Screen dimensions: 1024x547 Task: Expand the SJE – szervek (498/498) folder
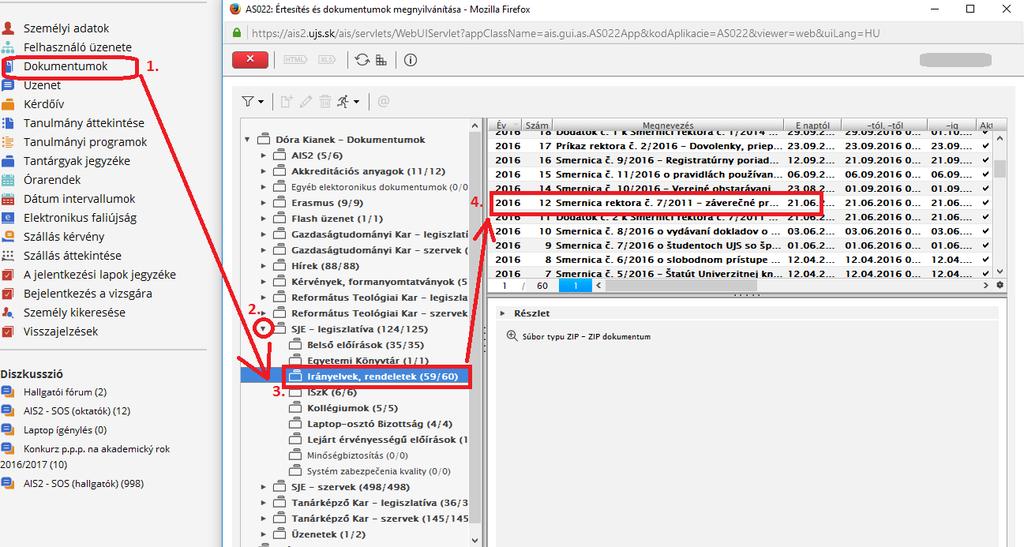point(263,487)
